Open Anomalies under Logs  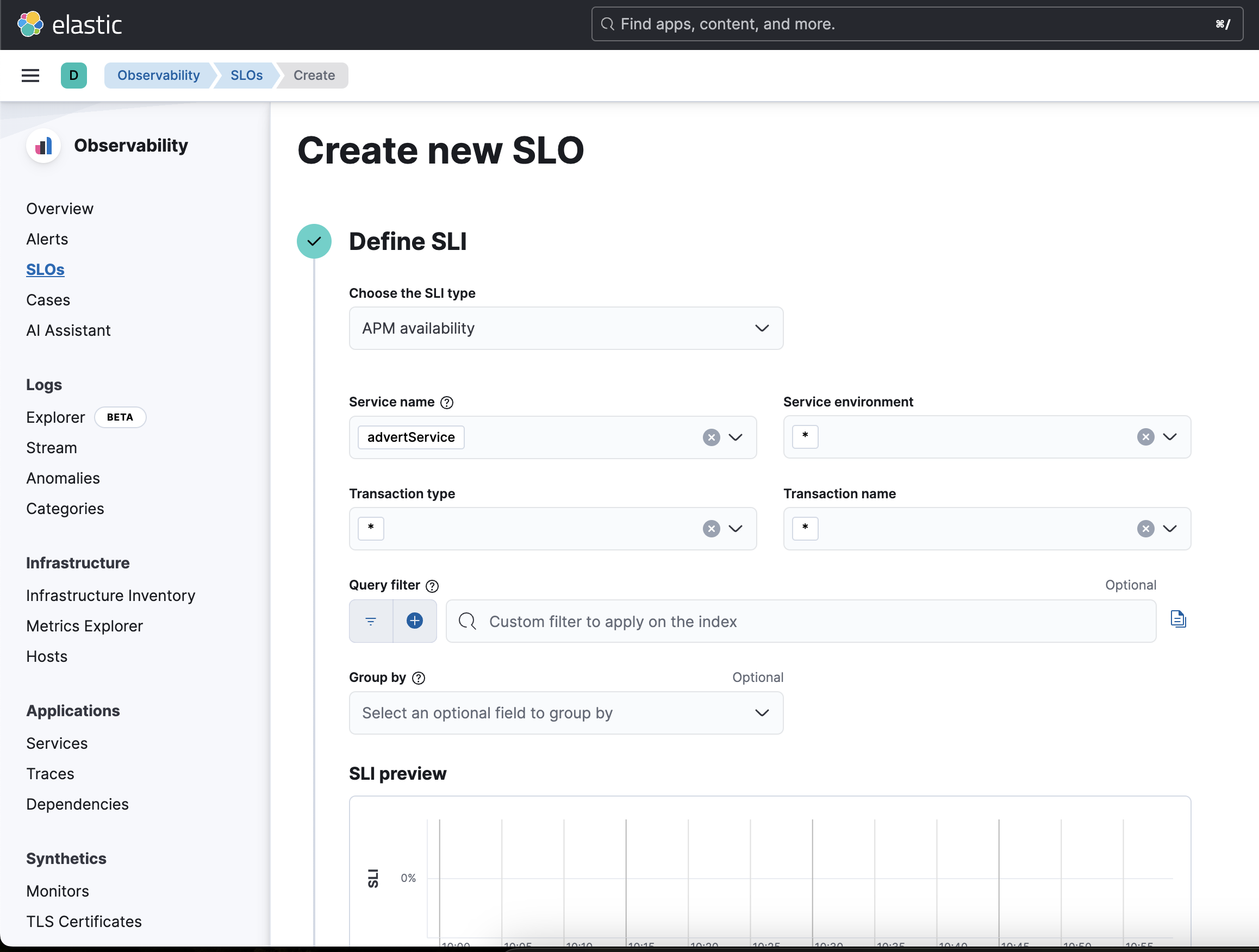tap(63, 479)
